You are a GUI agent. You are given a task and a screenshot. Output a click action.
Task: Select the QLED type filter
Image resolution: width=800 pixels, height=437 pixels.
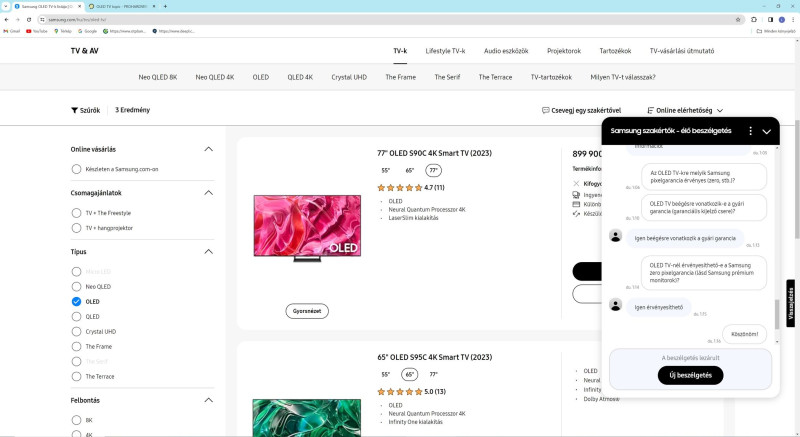(x=76, y=317)
